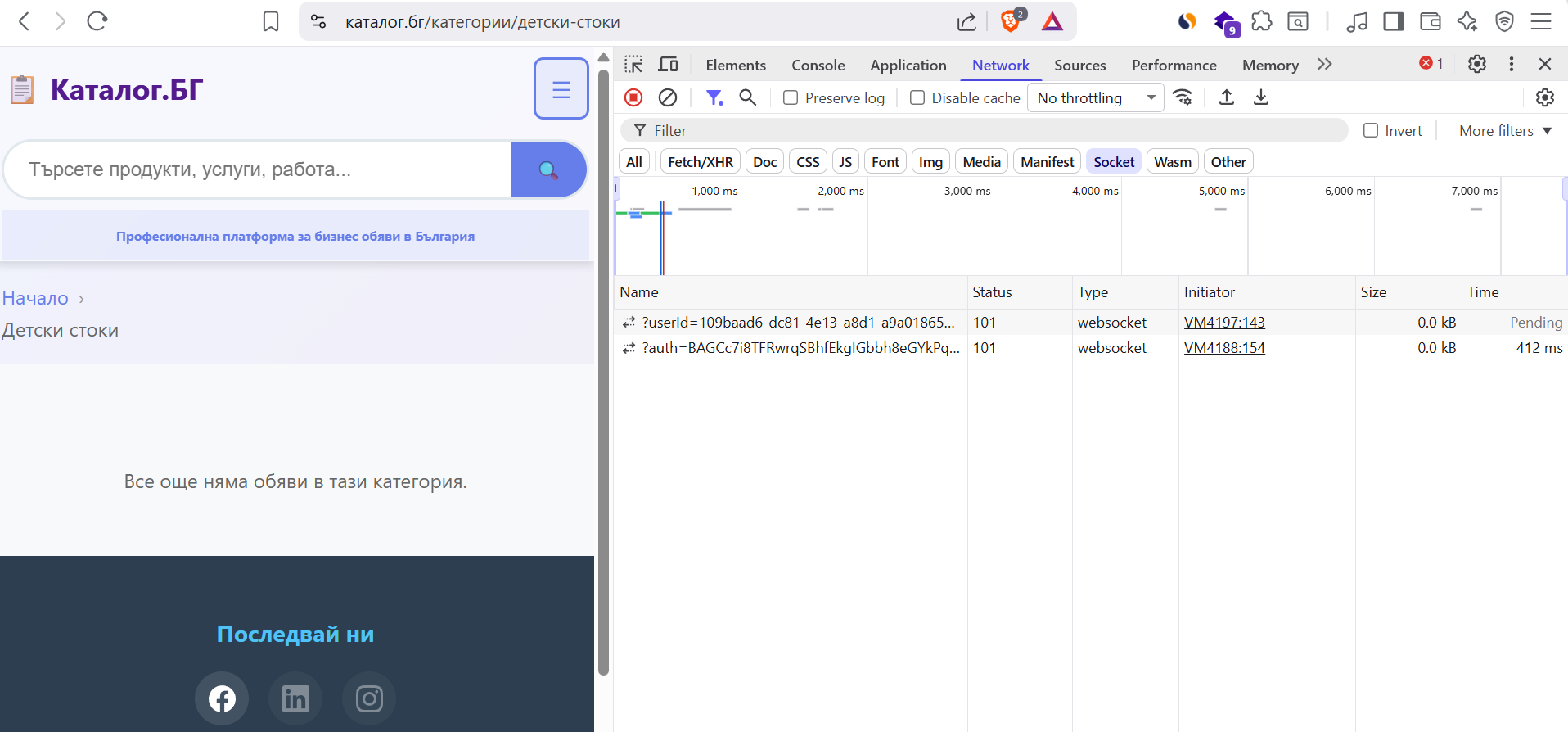Open initiator link VM4188:154
The image size is (1568, 732).
1224,348
